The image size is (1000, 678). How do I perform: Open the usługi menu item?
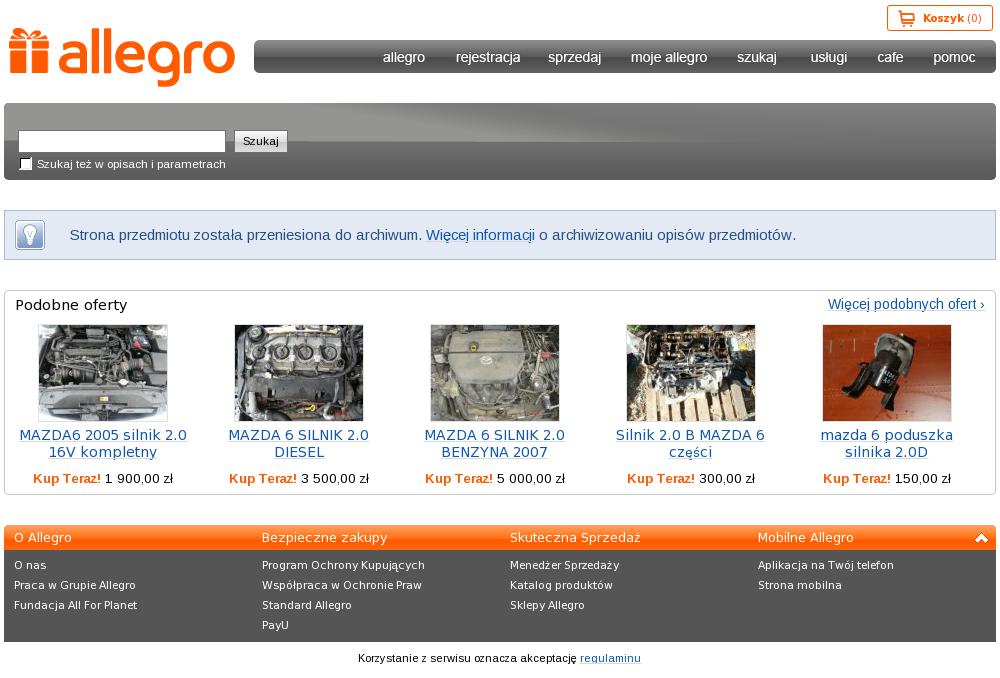tap(828, 57)
